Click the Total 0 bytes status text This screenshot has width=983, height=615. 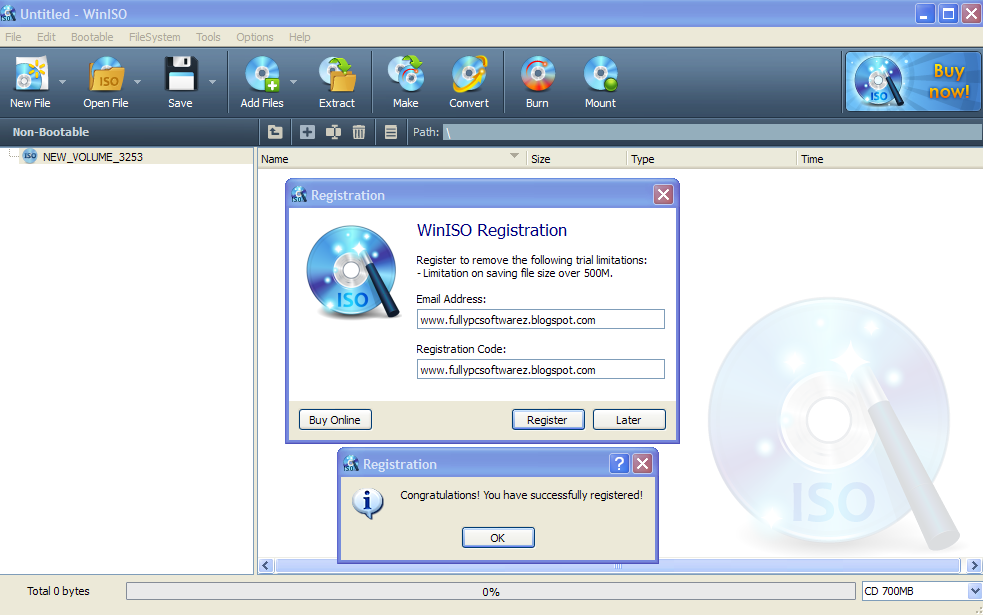tap(58, 591)
